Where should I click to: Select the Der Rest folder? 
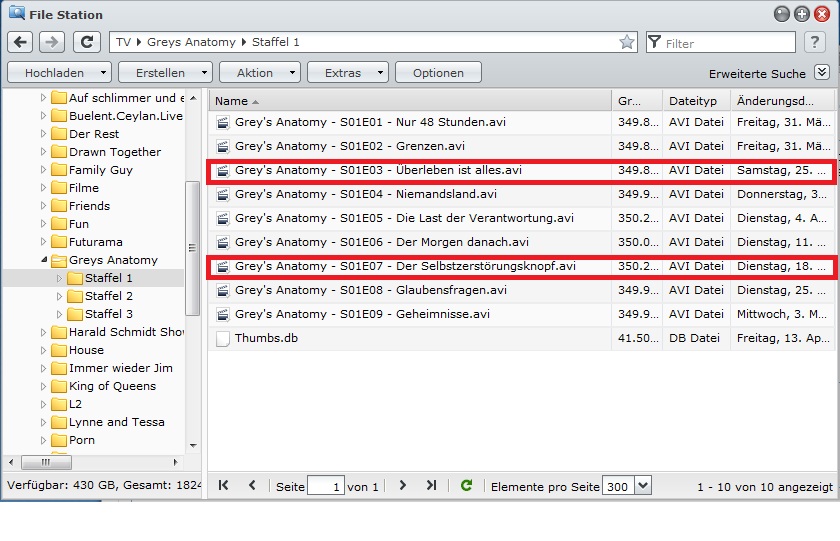pyautogui.click(x=94, y=134)
